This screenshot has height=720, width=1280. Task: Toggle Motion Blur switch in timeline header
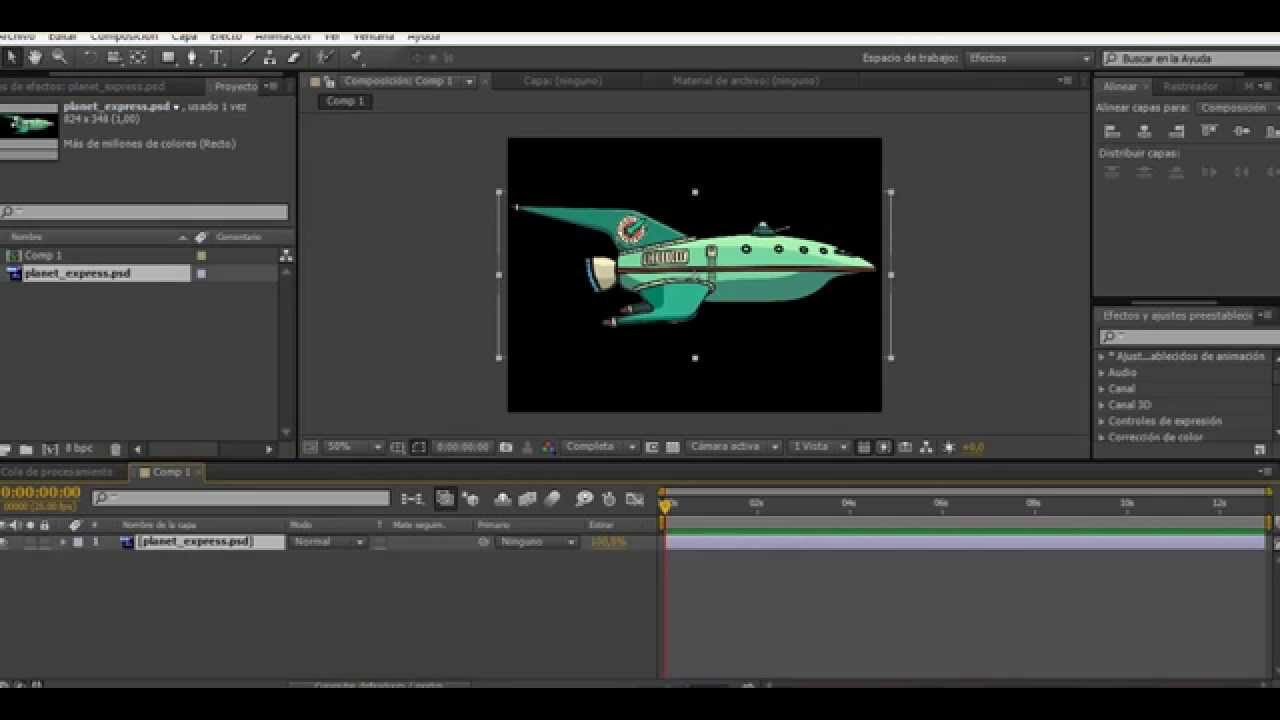552,498
